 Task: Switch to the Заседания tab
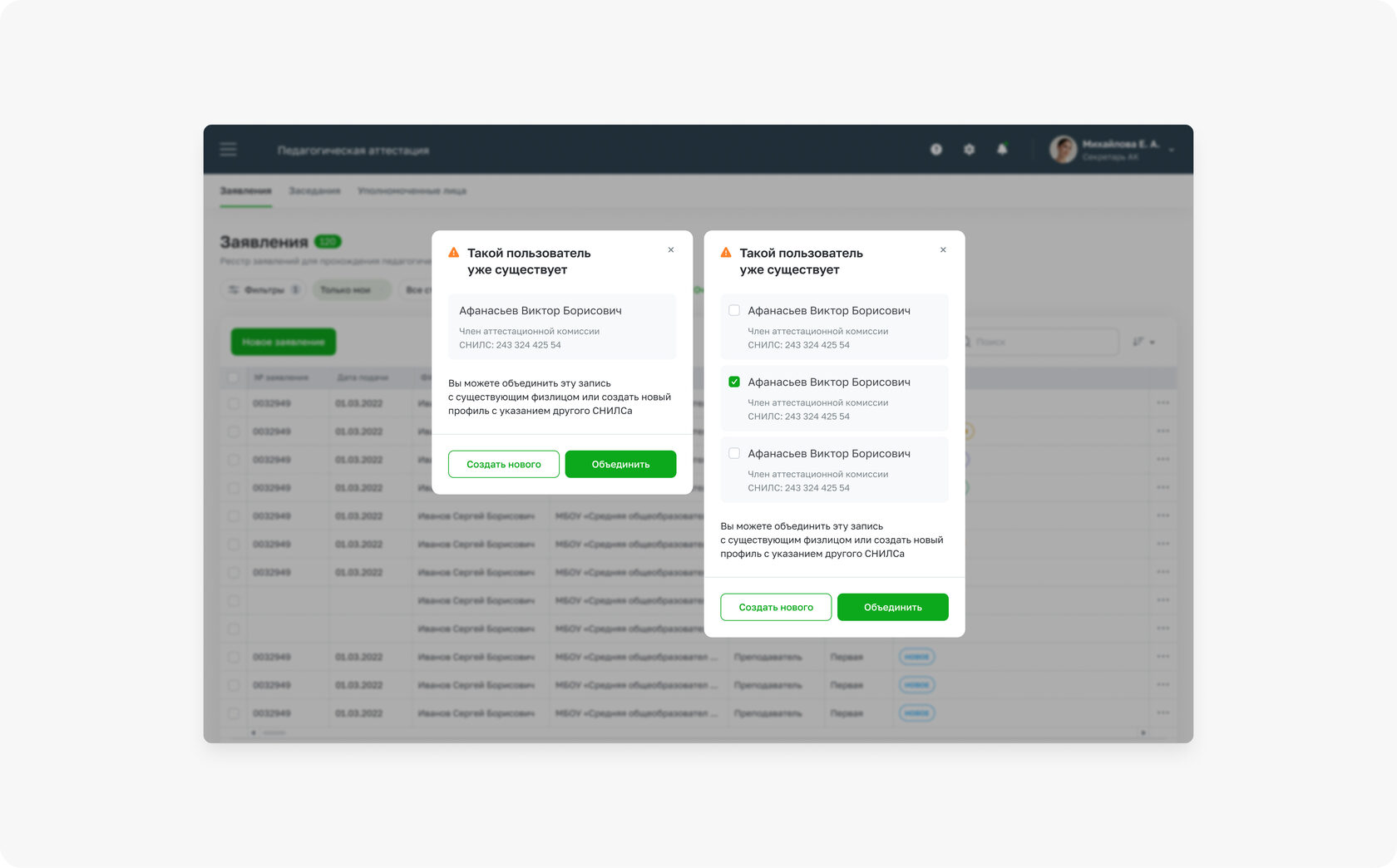[314, 191]
